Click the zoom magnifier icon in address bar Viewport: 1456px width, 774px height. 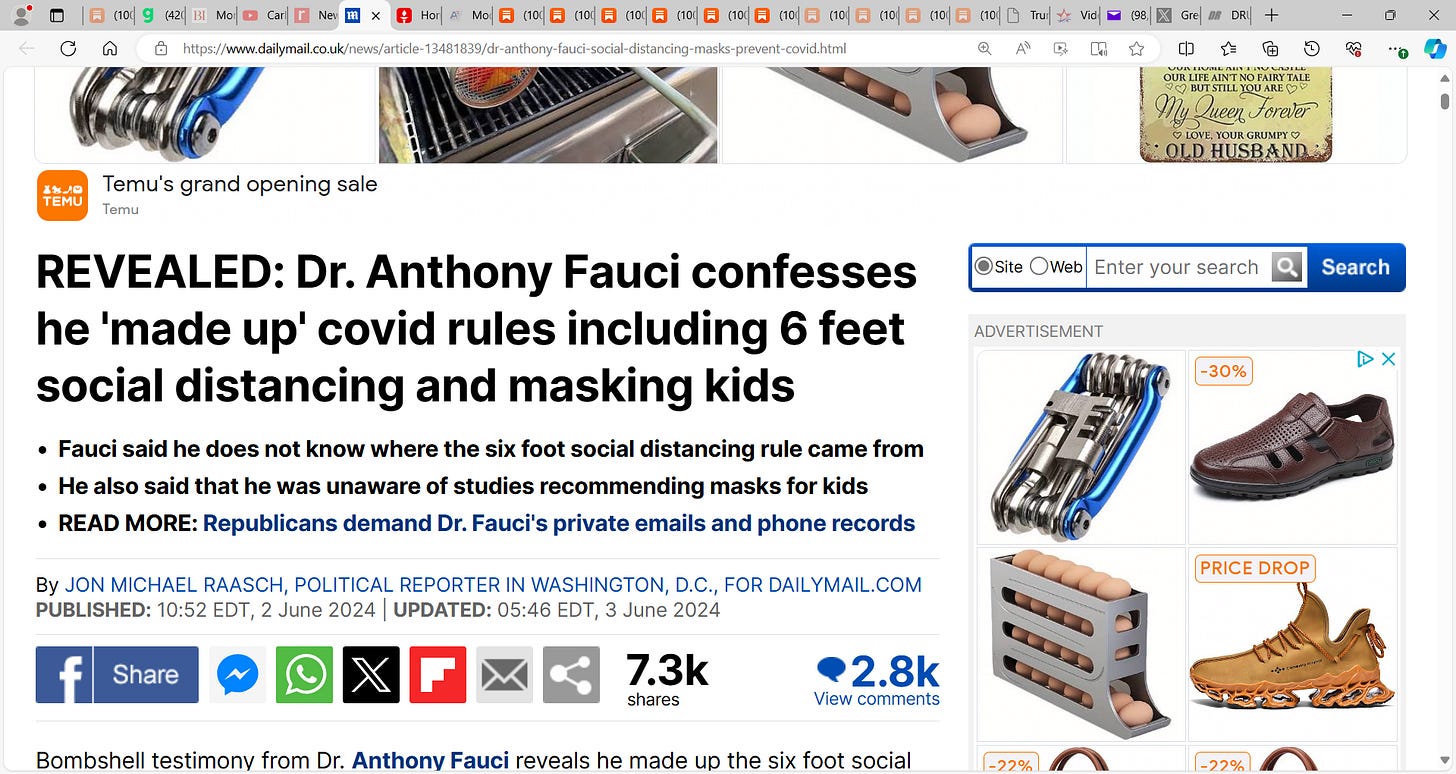coord(985,48)
